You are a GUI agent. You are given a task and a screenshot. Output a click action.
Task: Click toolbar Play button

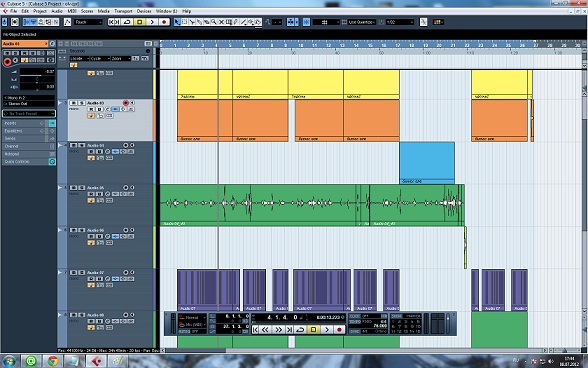click(152, 22)
